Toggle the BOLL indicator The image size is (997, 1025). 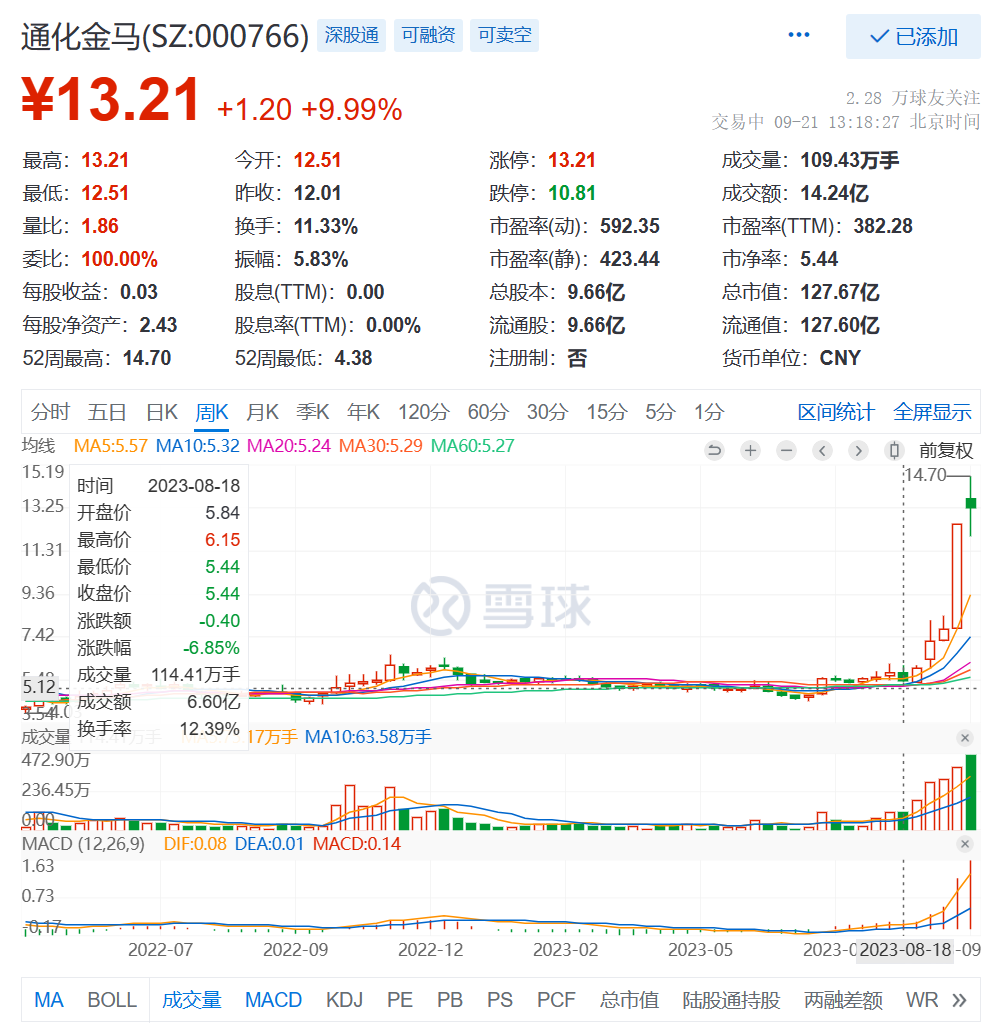pos(112,1000)
